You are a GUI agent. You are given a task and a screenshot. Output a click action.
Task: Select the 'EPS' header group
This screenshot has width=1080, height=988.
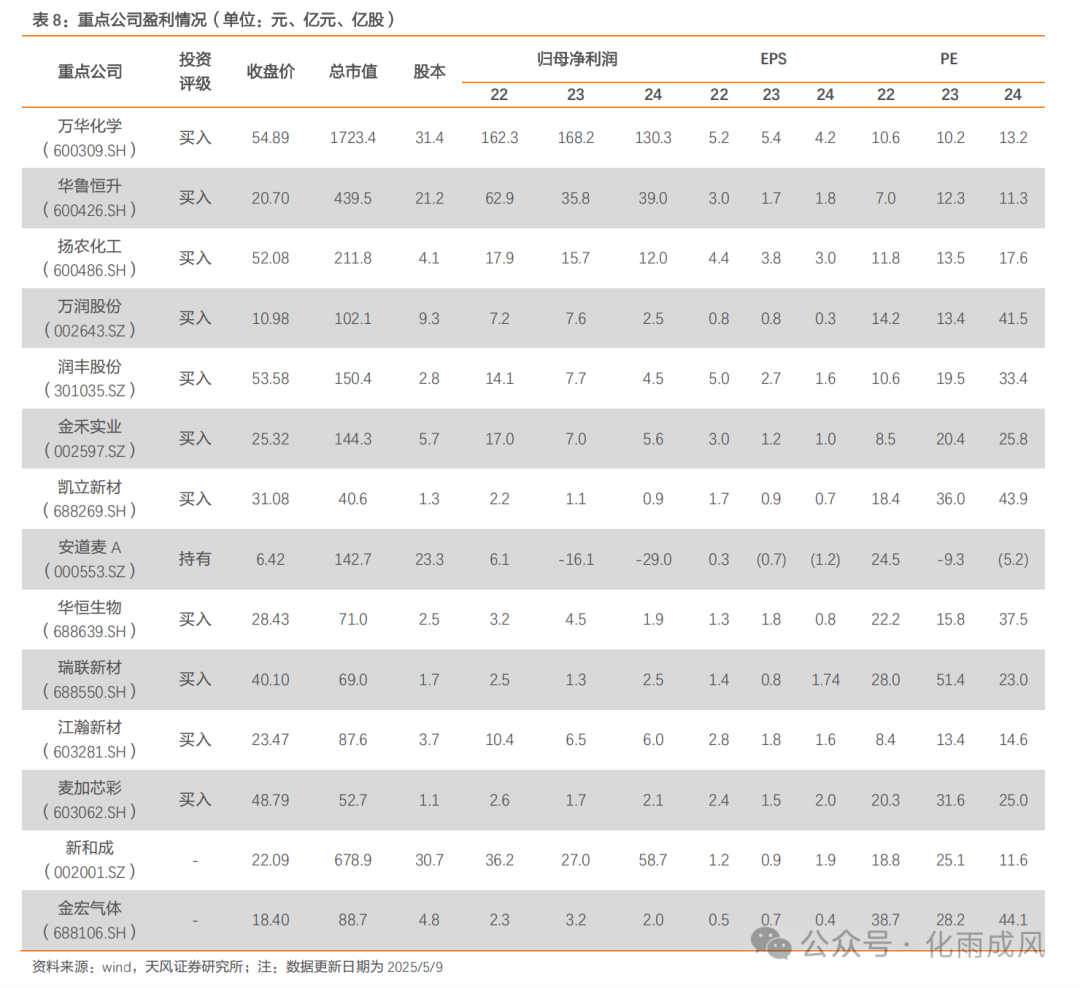point(773,59)
